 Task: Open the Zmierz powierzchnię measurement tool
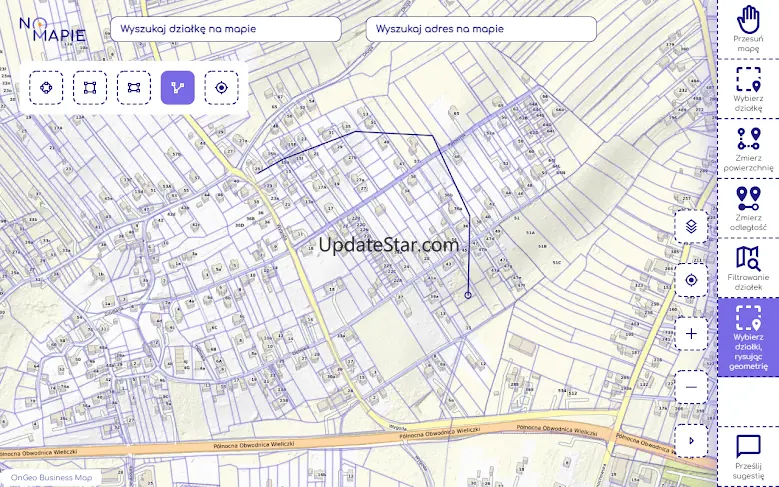click(x=748, y=149)
